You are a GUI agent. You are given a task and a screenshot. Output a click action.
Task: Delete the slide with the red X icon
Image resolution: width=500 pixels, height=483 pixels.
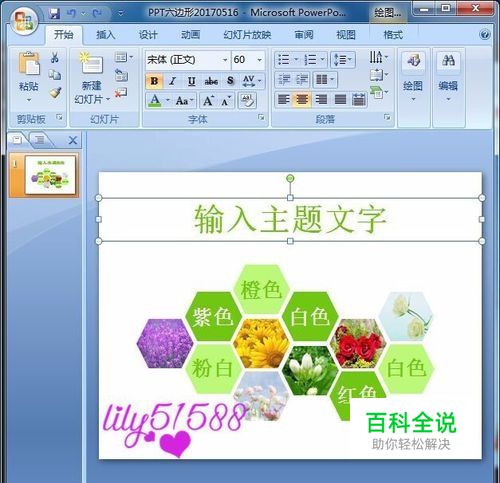(x=121, y=92)
